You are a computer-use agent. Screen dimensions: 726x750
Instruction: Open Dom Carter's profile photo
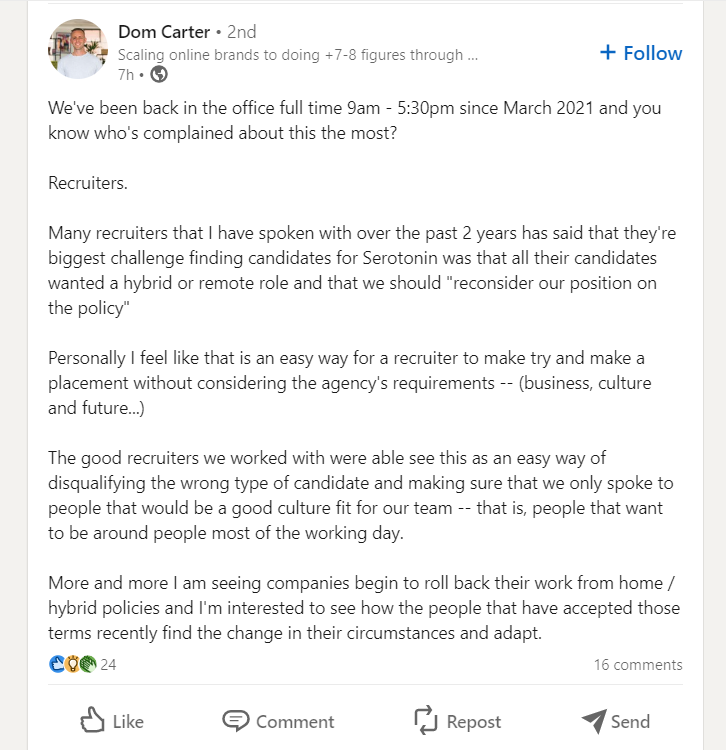point(78,49)
